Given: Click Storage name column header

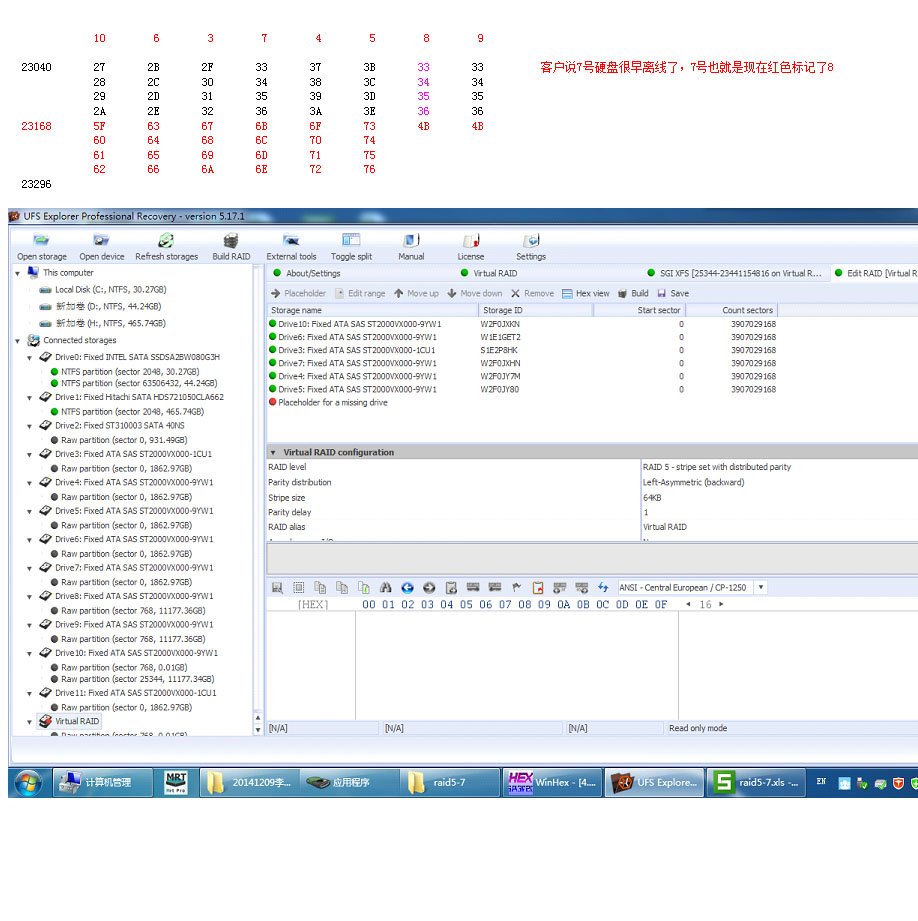Looking at the screenshot, I should [372, 310].
